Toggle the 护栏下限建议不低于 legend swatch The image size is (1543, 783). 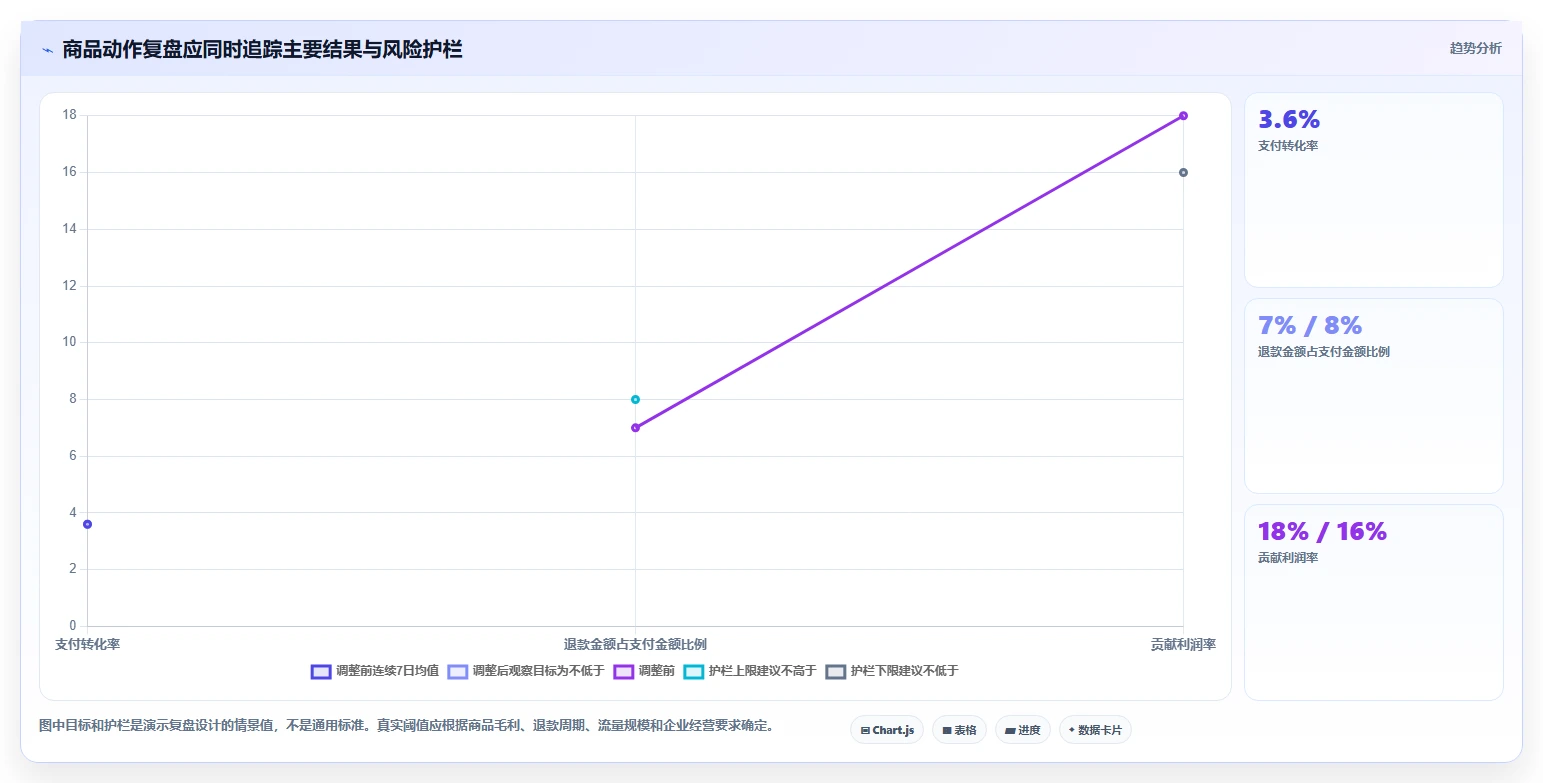pyautogui.click(x=835, y=671)
